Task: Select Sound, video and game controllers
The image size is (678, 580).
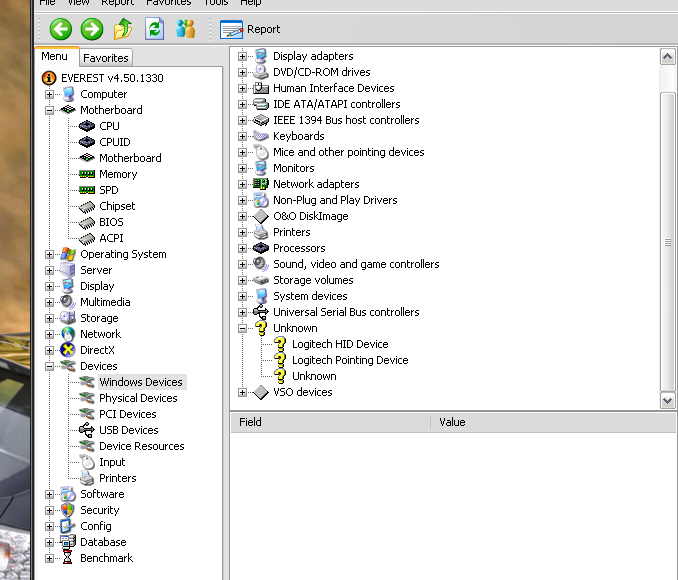Action: 356,264
